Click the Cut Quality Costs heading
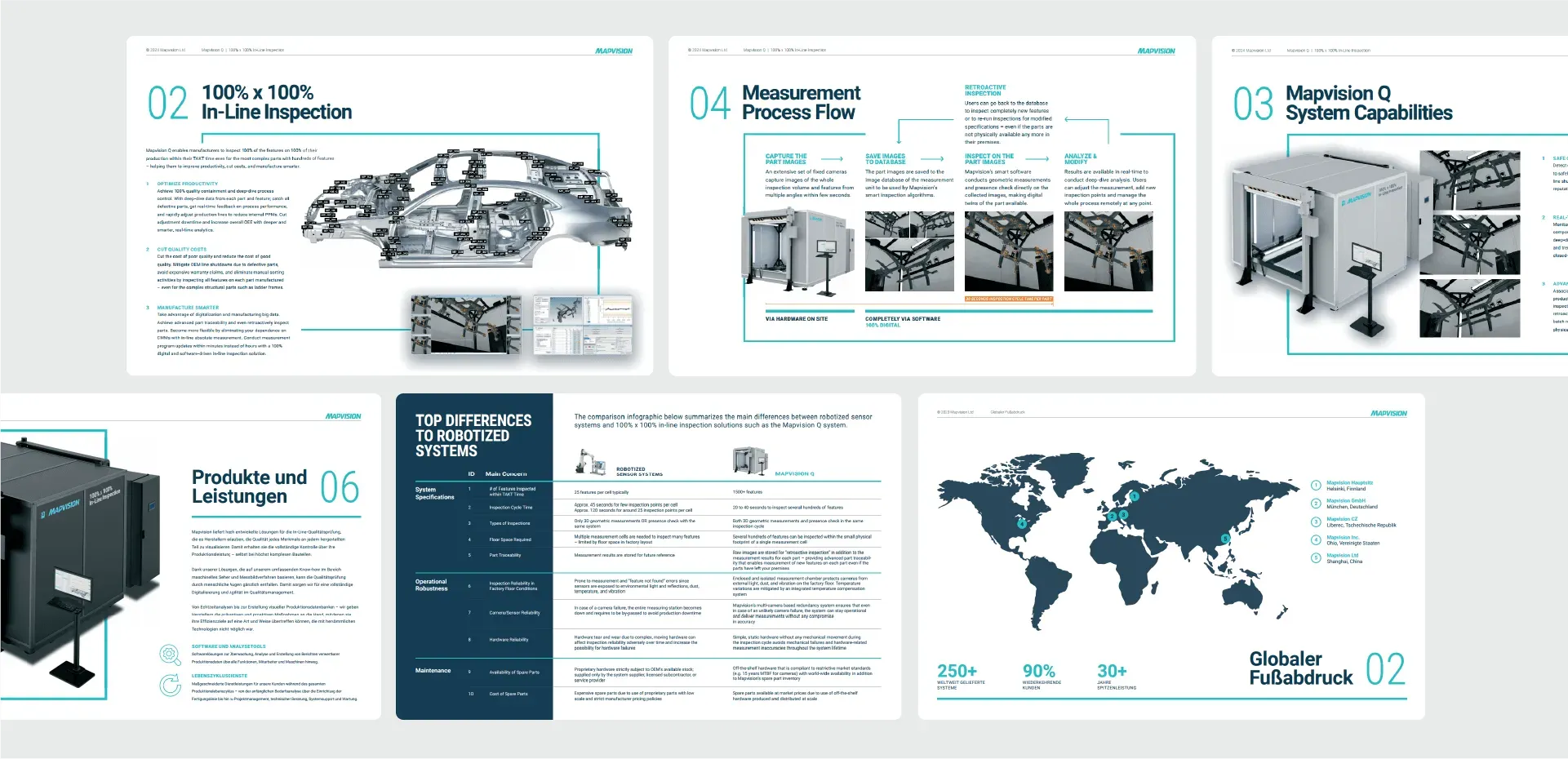The height and width of the screenshot is (759, 1568). [182, 249]
